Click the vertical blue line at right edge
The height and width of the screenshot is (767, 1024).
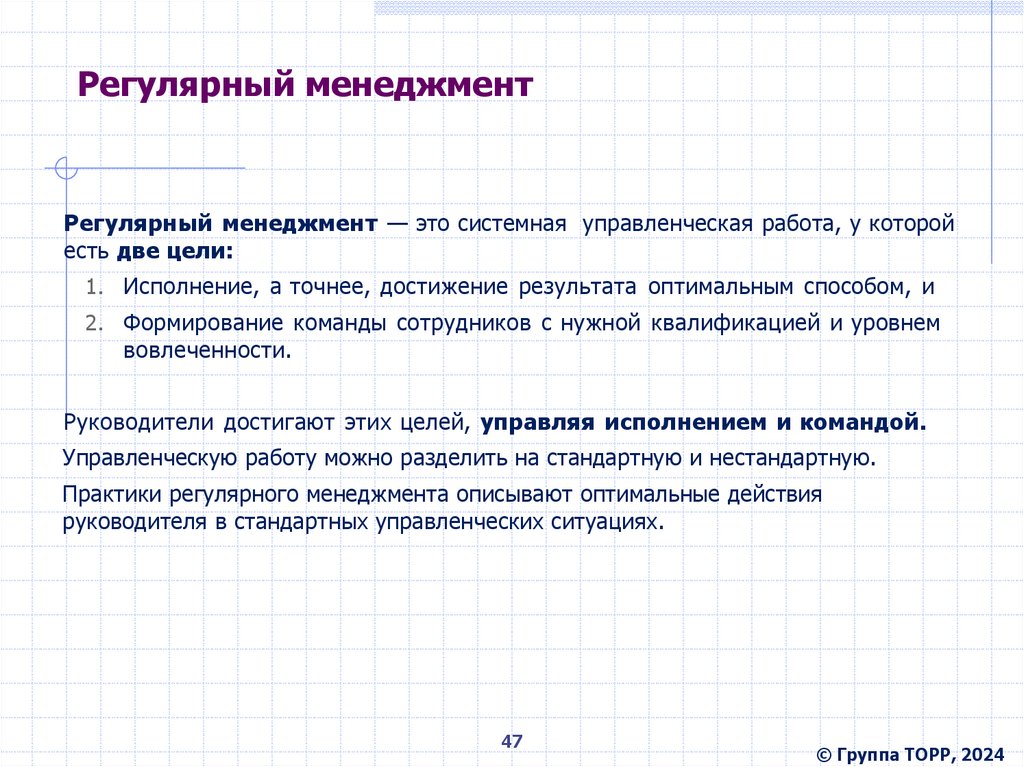[x=991, y=131]
